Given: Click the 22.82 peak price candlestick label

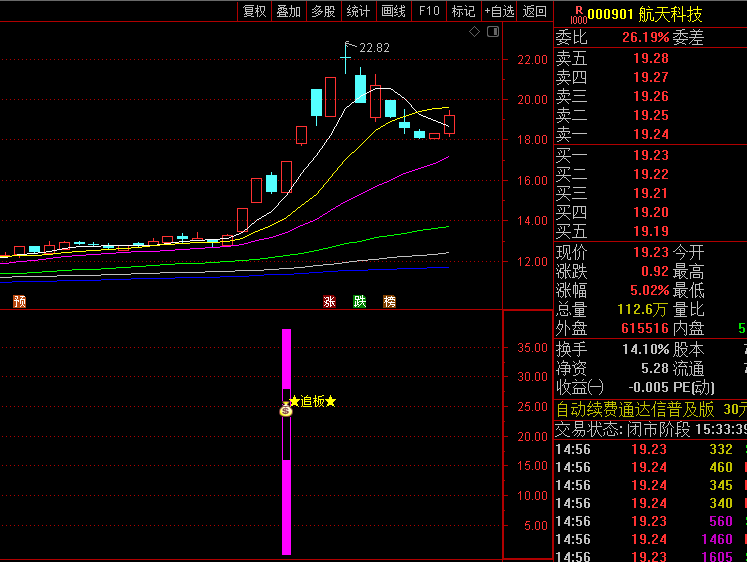Looking at the screenshot, I should [374, 47].
